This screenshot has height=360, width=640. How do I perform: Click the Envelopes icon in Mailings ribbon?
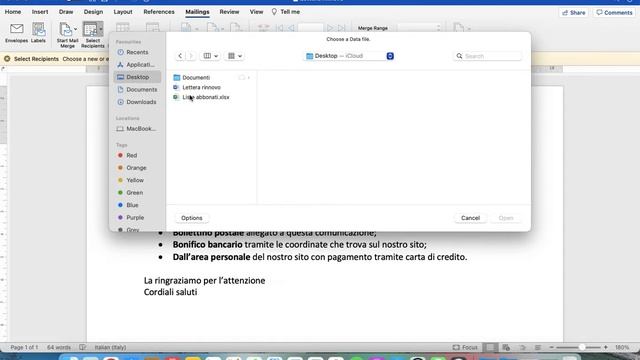pos(16,29)
